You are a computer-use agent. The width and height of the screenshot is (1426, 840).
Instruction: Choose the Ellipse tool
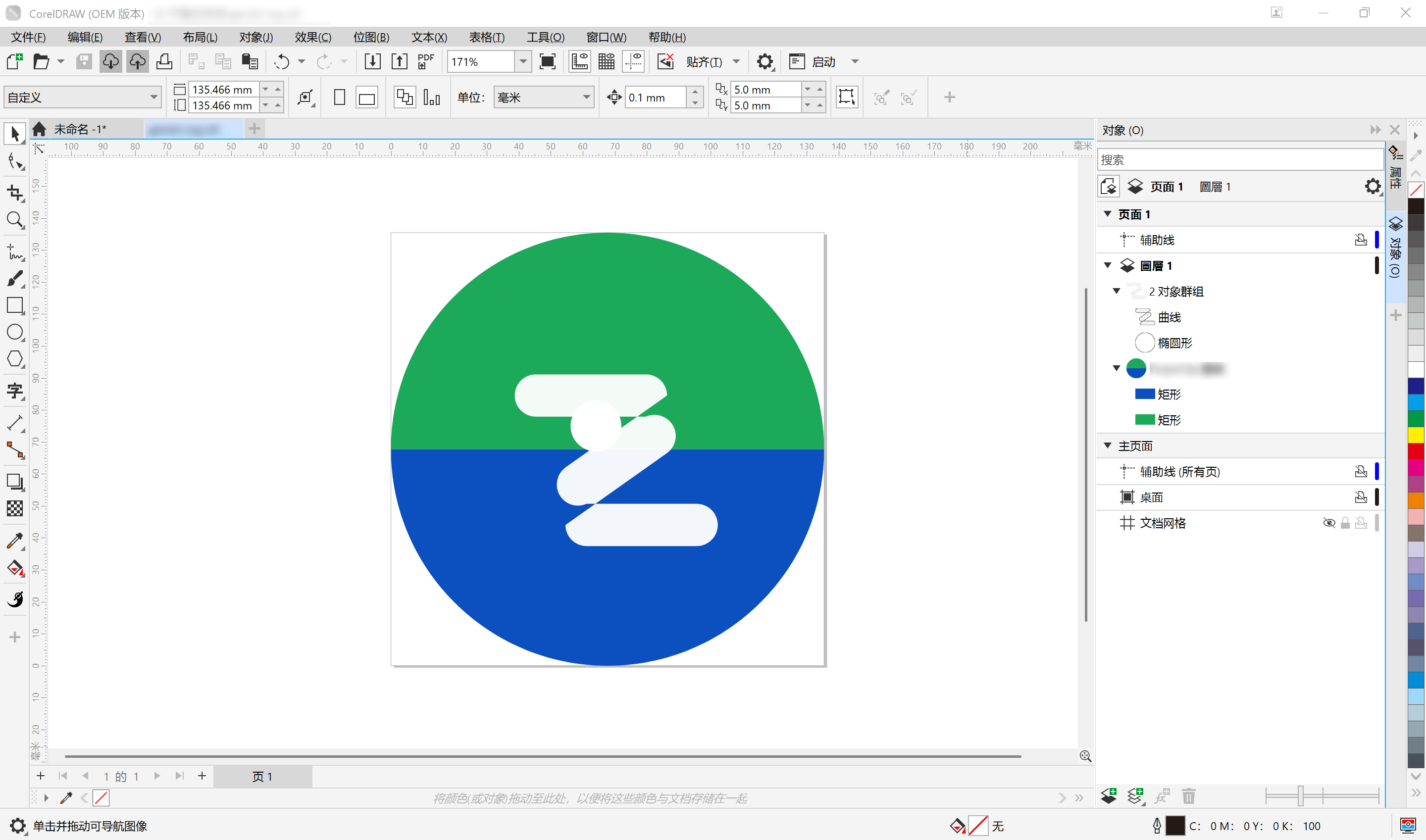[15, 332]
